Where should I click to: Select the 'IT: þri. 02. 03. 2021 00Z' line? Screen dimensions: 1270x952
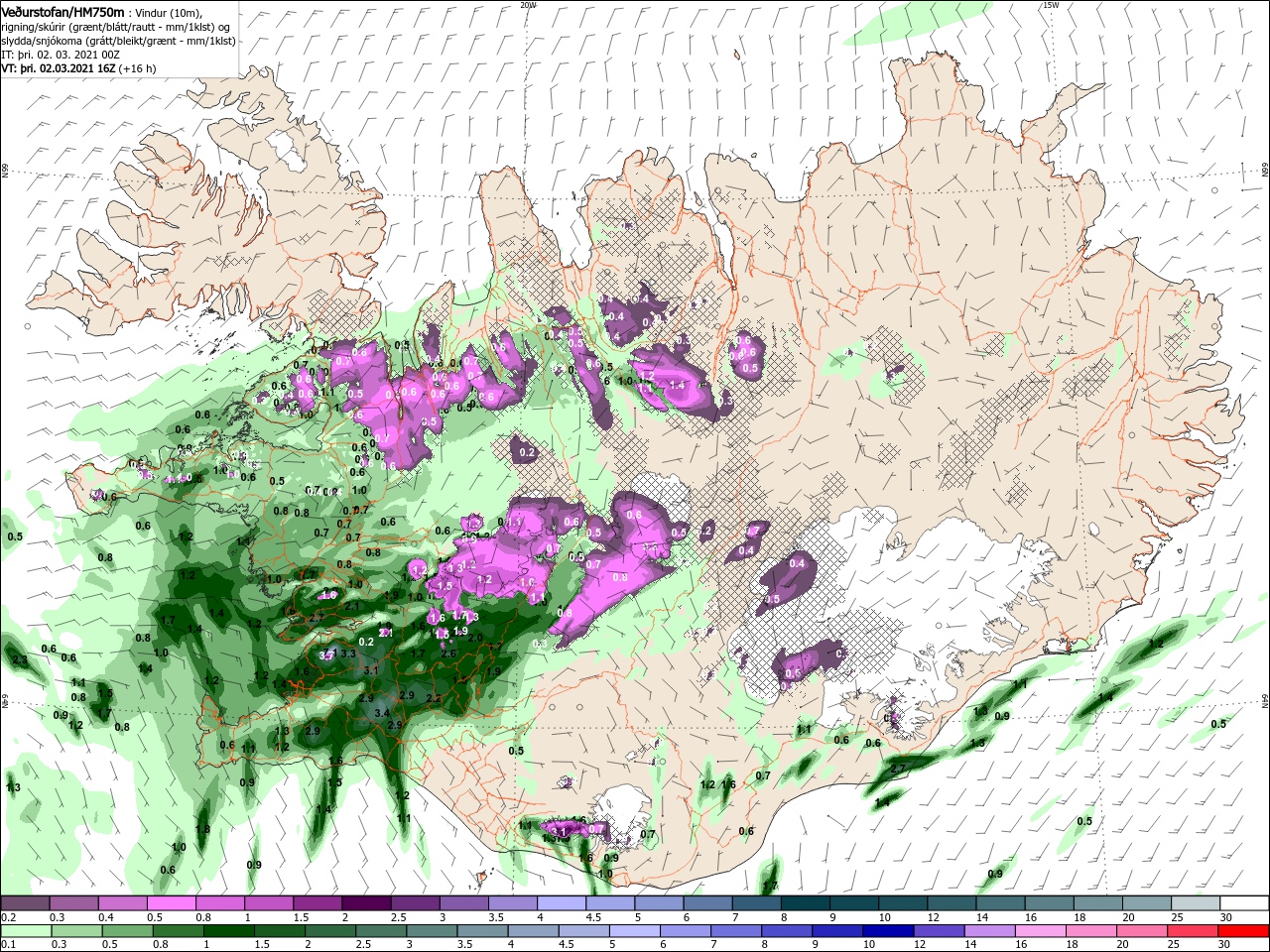click(x=60, y=55)
